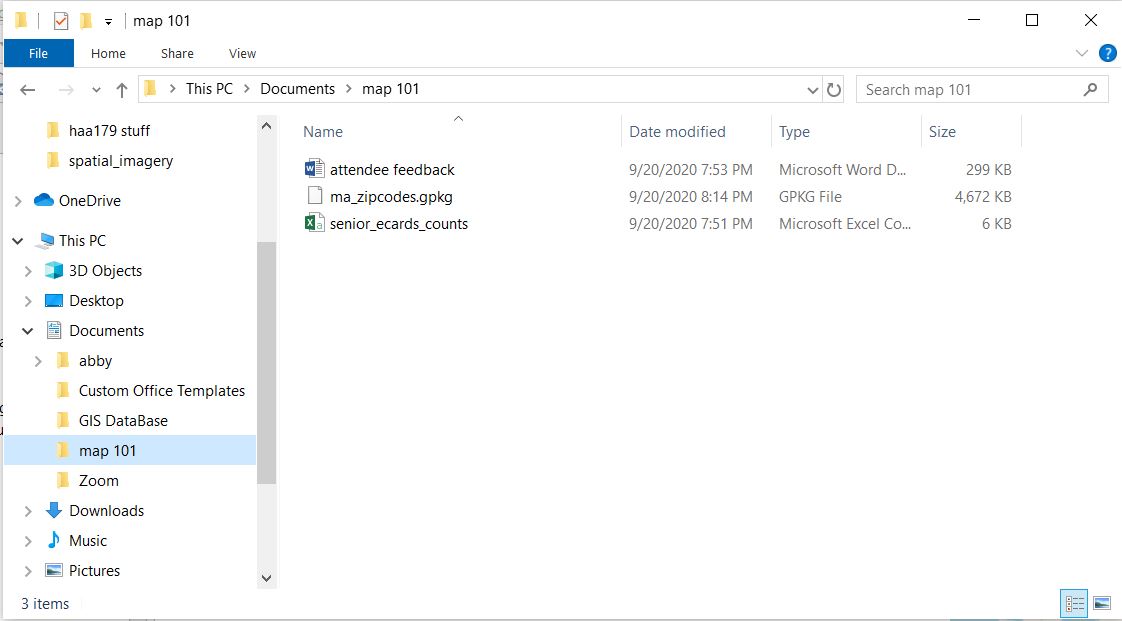Open the Recent locations dropdown arrow
This screenshot has height=621, width=1122.
pos(96,90)
